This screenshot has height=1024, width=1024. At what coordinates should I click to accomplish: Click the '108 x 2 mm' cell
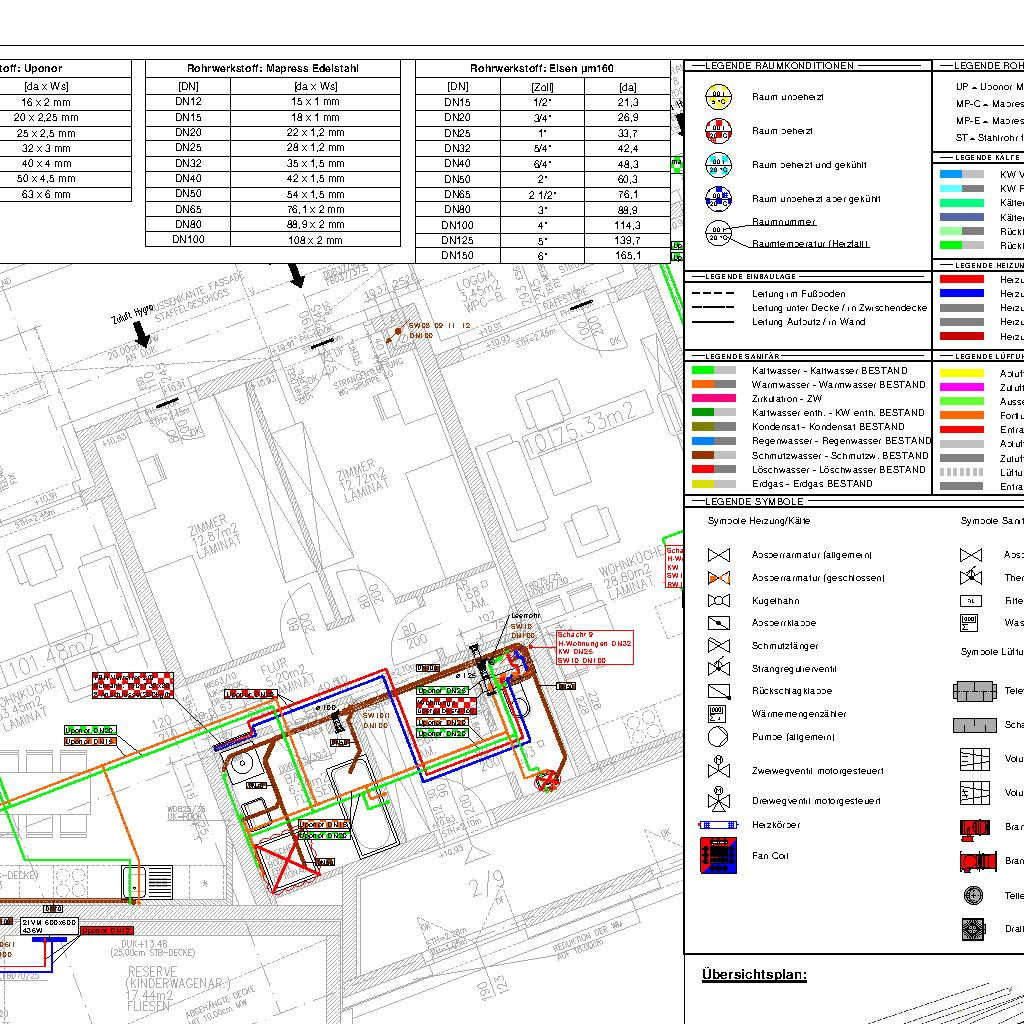click(315, 240)
